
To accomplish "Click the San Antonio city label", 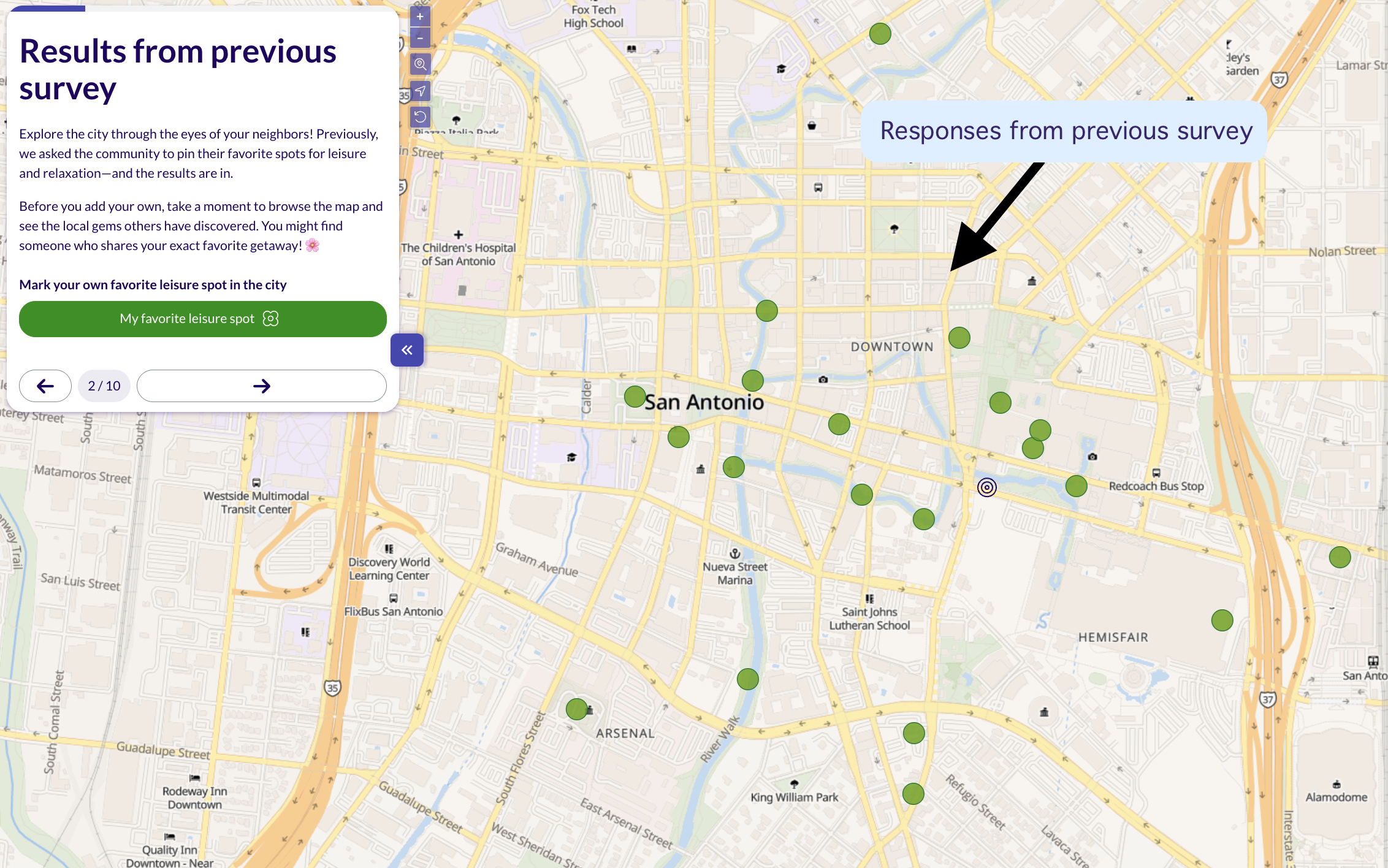I will 704,402.
